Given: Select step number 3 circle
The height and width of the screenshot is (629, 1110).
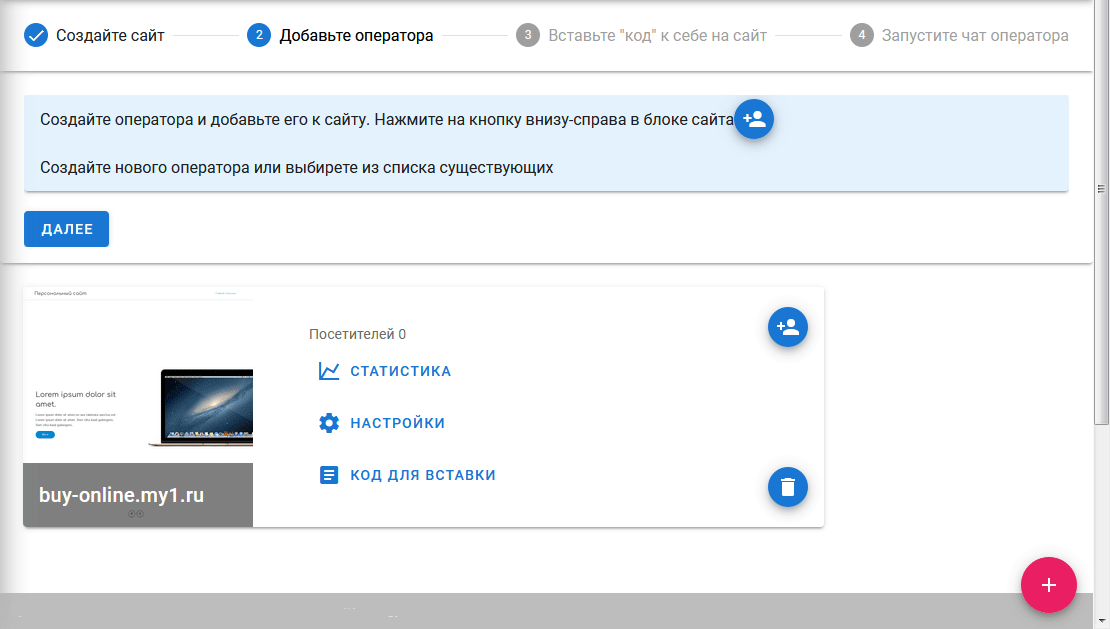Looking at the screenshot, I should (x=527, y=36).
